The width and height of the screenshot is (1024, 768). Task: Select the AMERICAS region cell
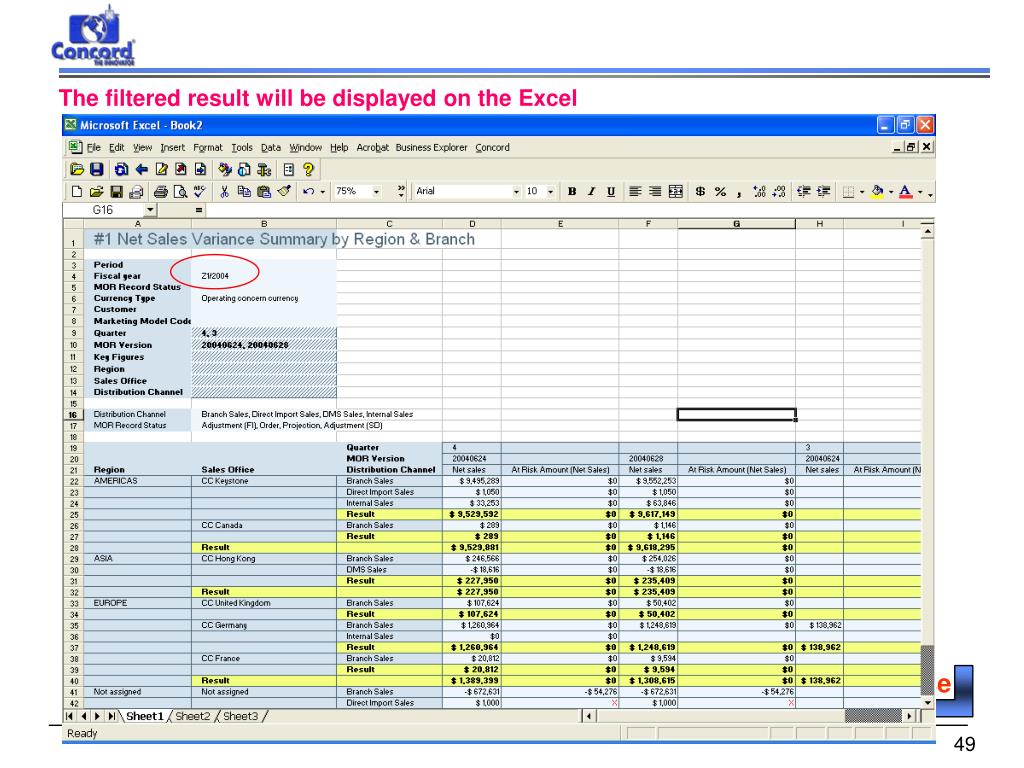pos(138,481)
